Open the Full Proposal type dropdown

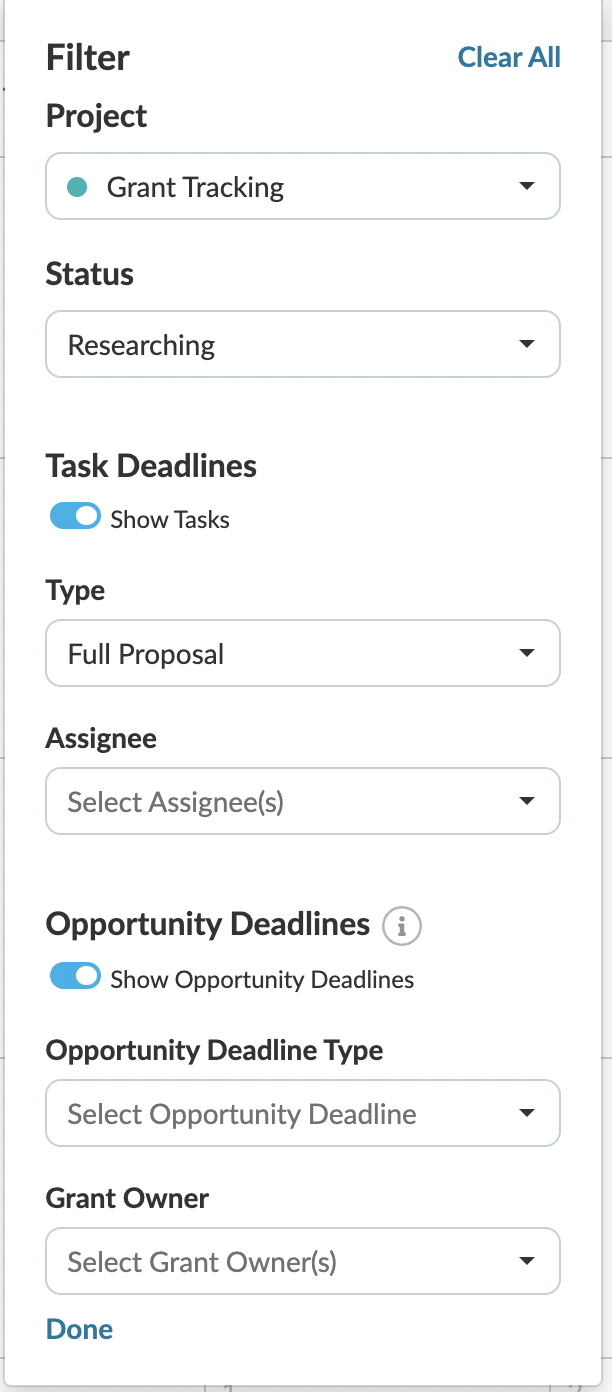point(303,653)
